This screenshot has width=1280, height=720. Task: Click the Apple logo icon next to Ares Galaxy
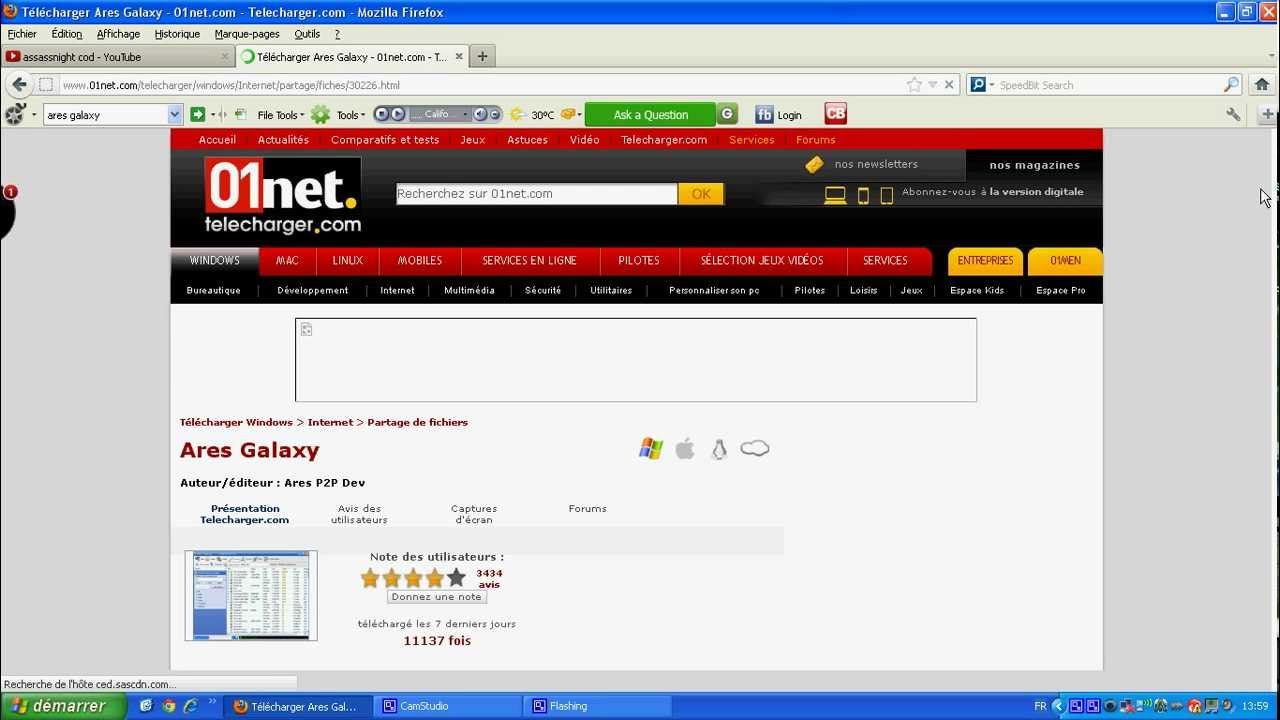tap(685, 449)
